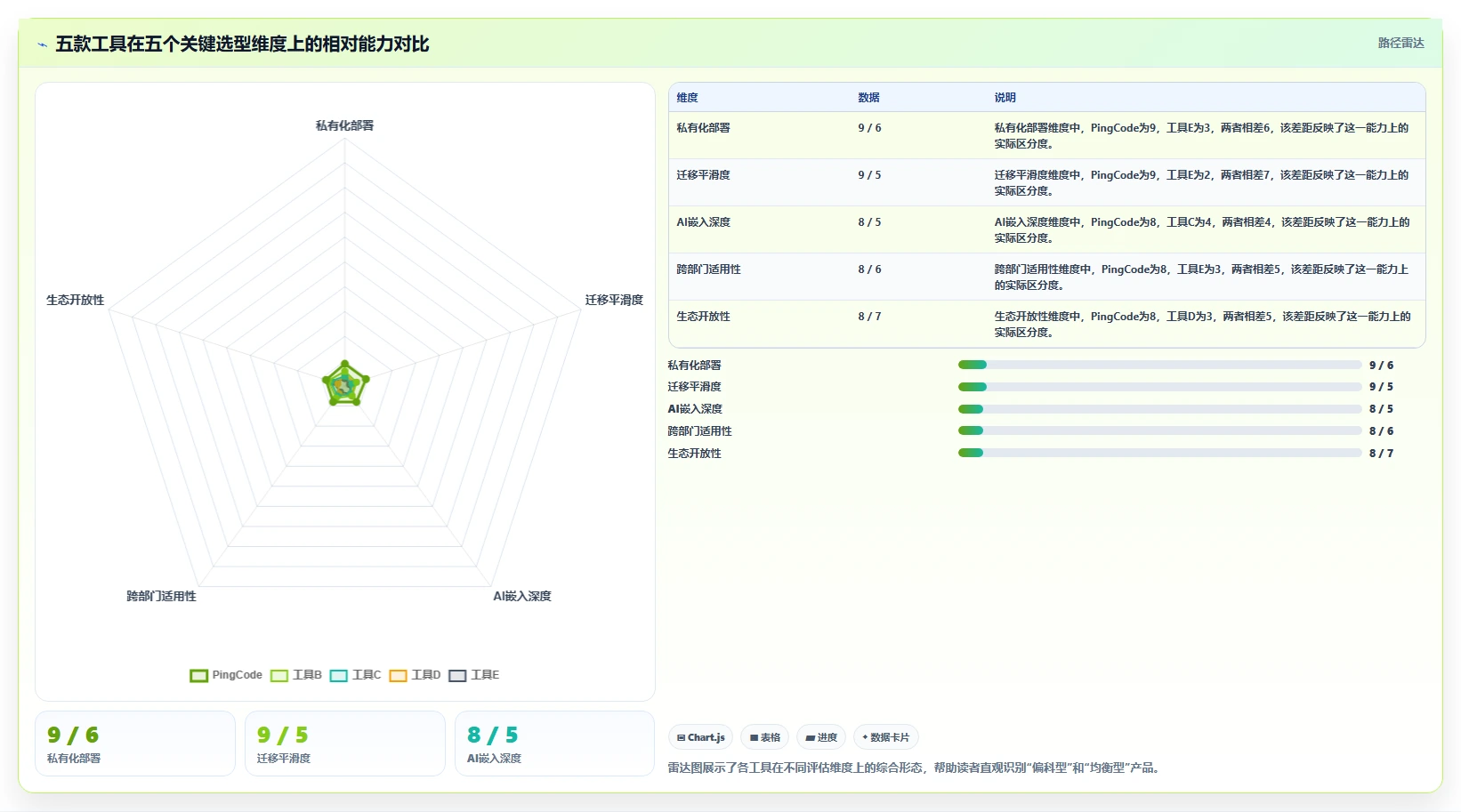Click the AI嵌入深度 label in the progress list
The image size is (1461, 812).
tap(695, 409)
